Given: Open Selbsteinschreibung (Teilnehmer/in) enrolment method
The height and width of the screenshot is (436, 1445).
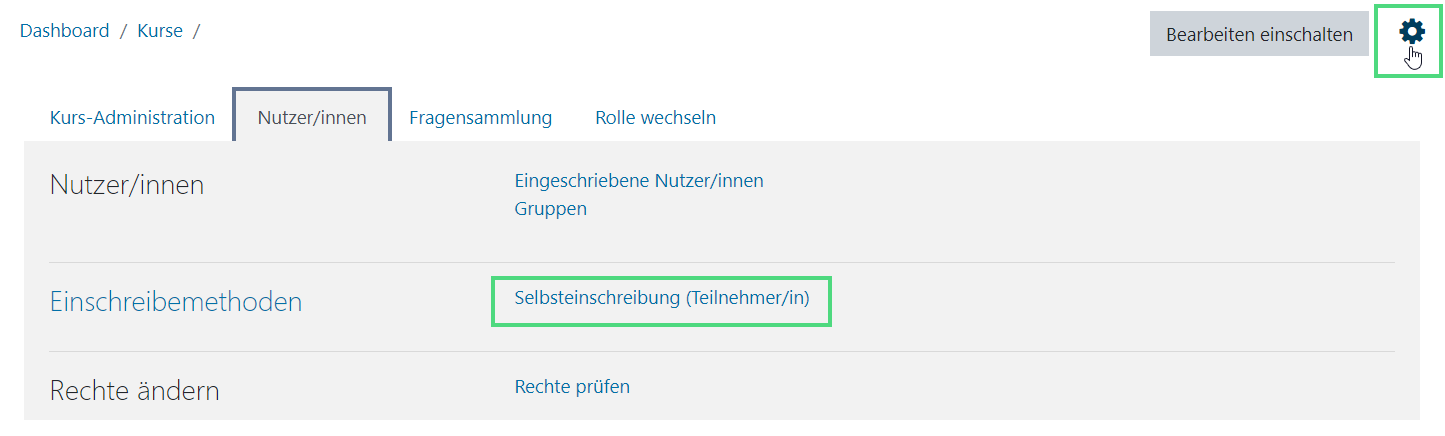Looking at the screenshot, I should (x=662, y=298).
